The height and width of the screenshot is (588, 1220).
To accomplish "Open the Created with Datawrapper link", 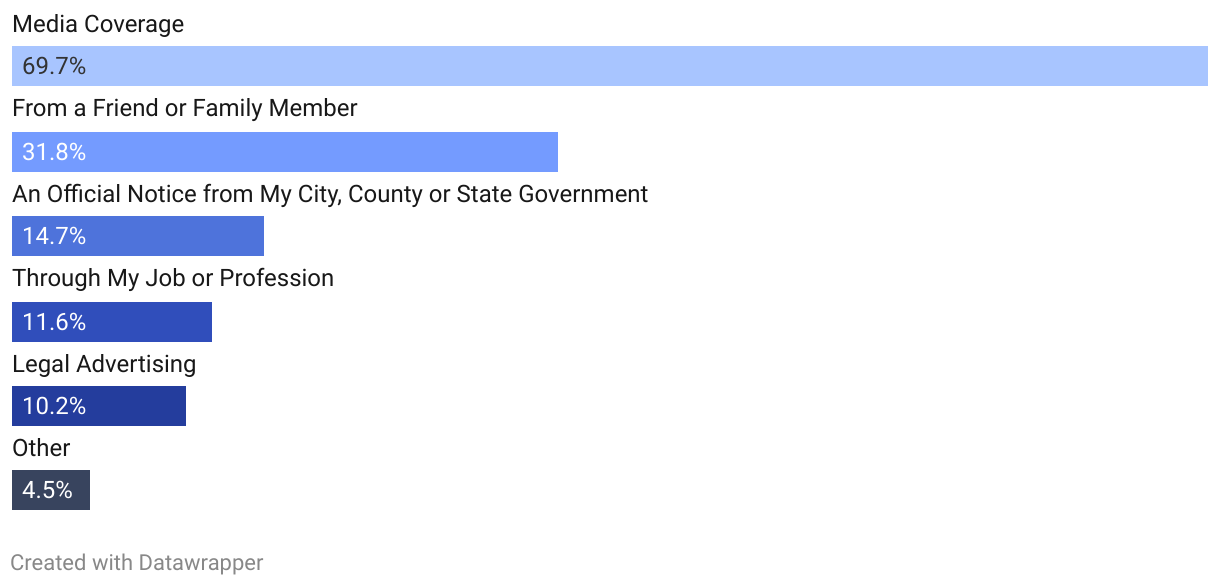I will [x=137, y=563].
